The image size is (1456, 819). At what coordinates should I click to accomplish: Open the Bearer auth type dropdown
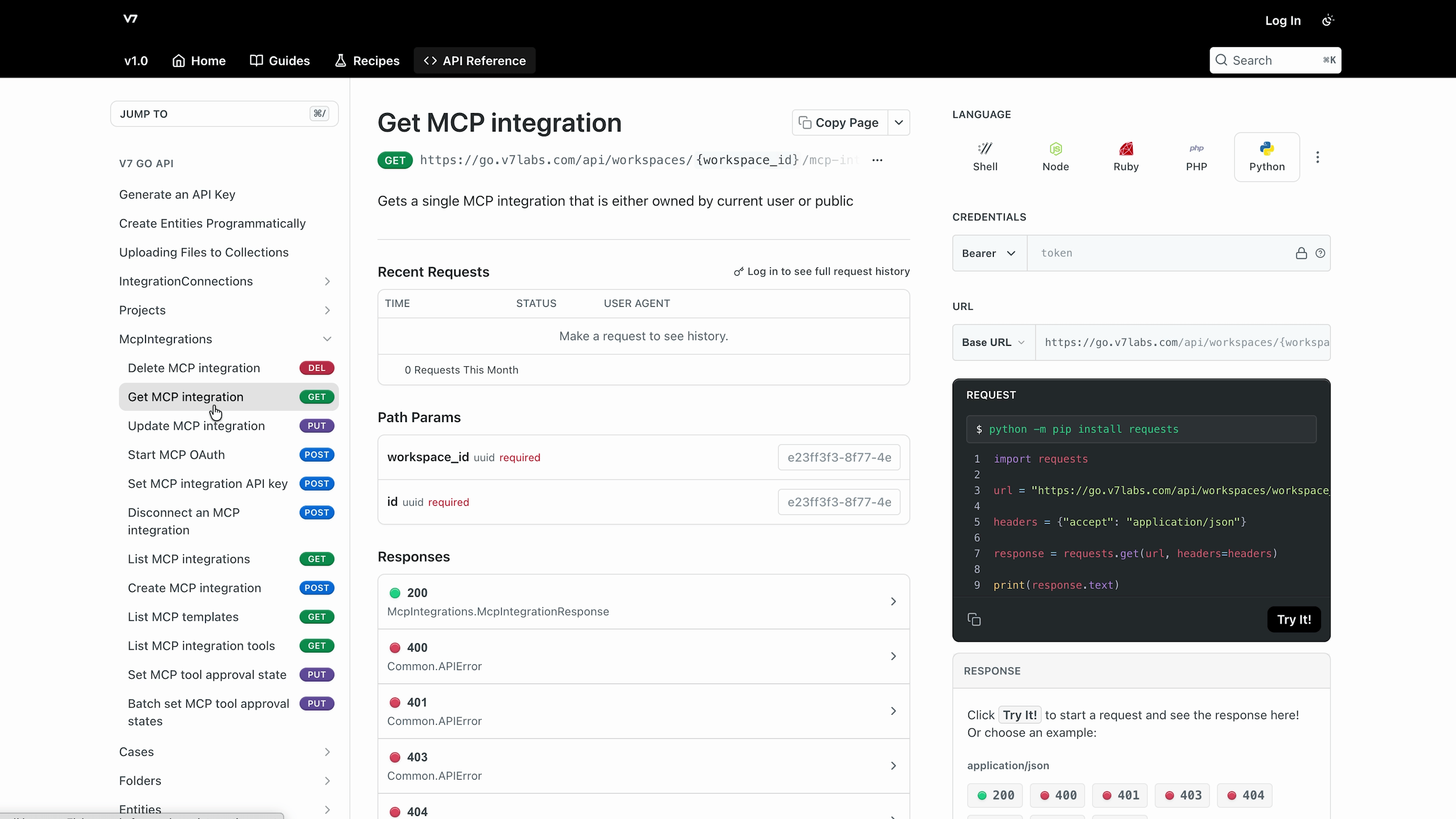pyautogui.click(x=989, y=253)
